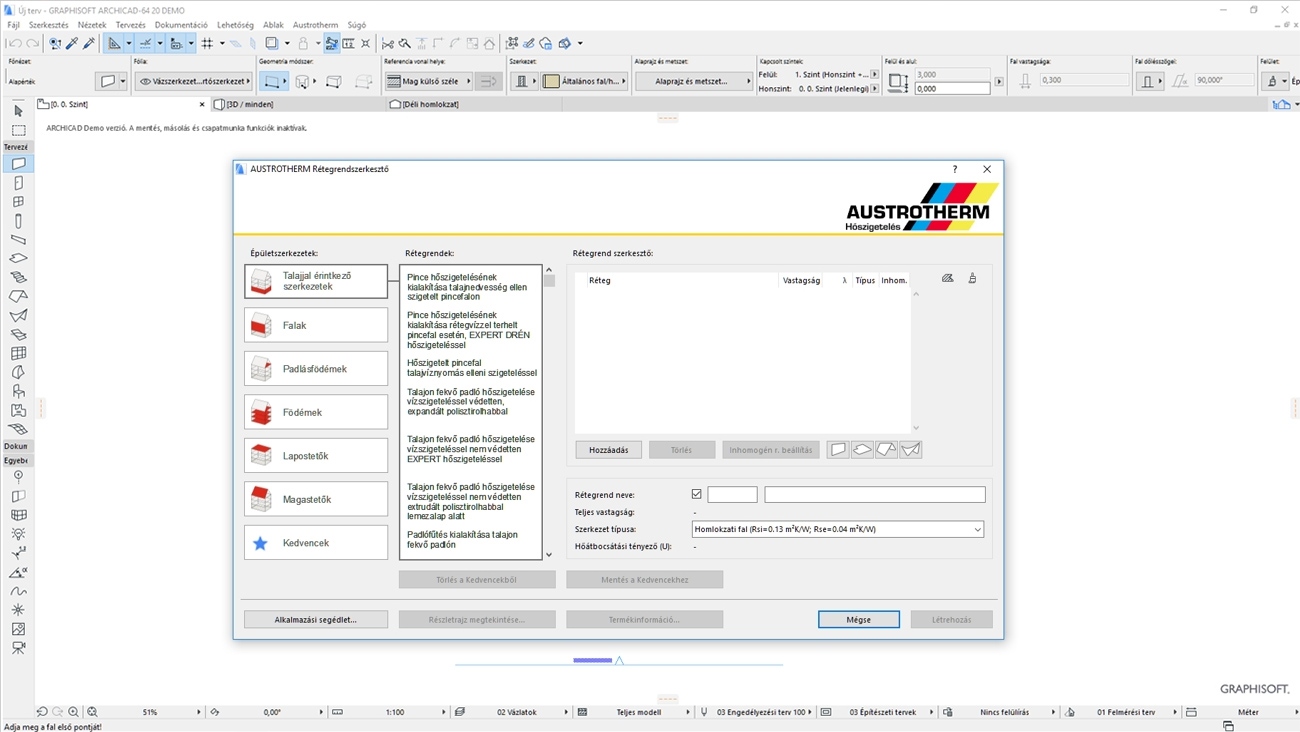Toggle the eye layer Vázszerkezet button
Screen dimensions: 1300x732
[x=193, y=82]
